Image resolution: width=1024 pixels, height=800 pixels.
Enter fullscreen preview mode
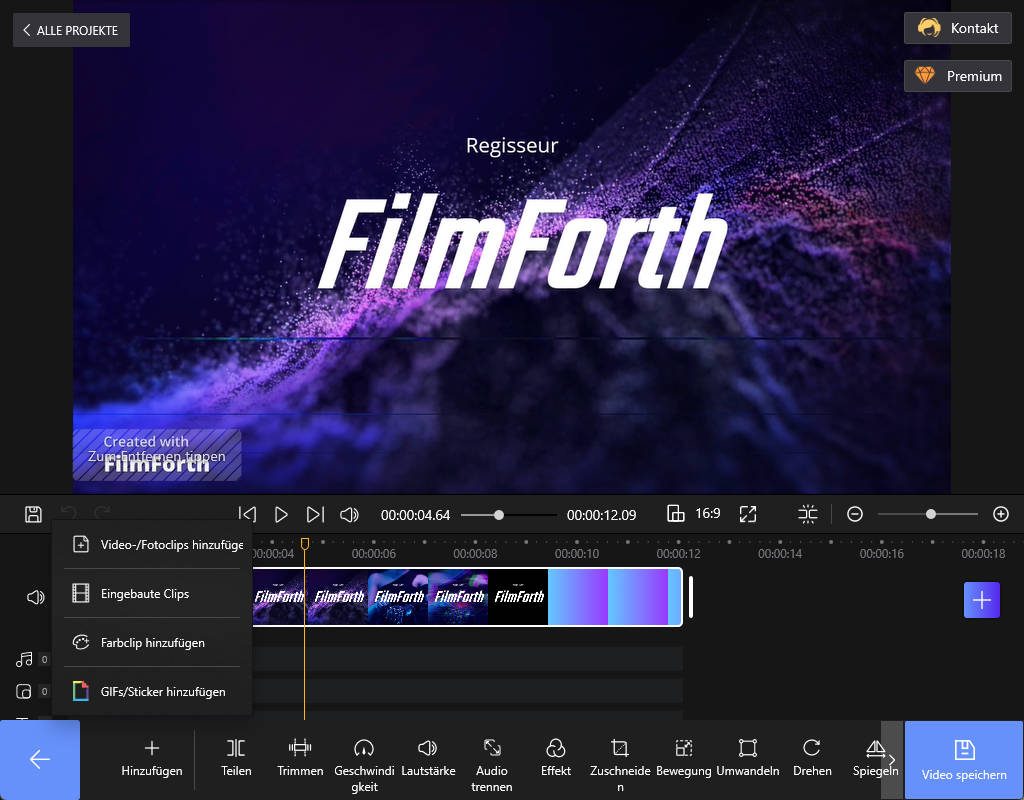coord(748,515)
